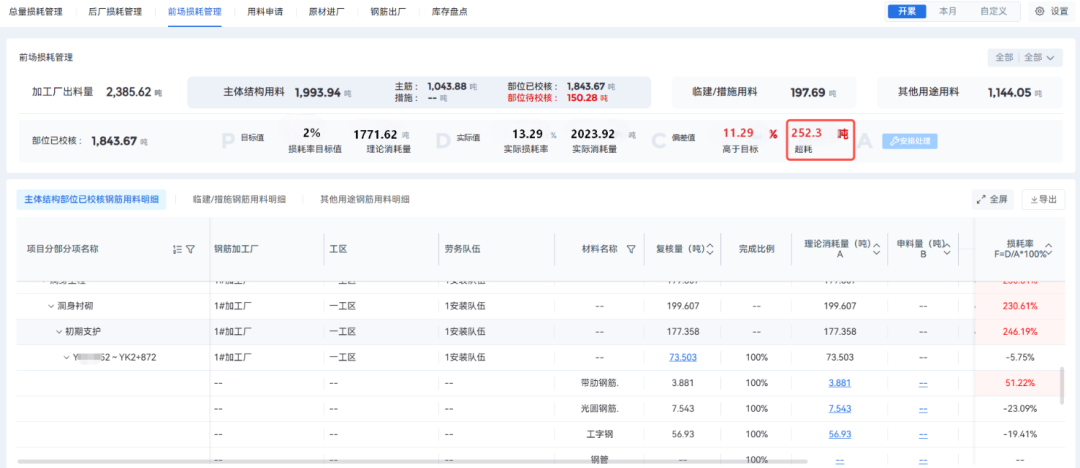Click the 主体结构用料 1,993.94 summary card
The image size is (1080, 468).
click(419, 92)
